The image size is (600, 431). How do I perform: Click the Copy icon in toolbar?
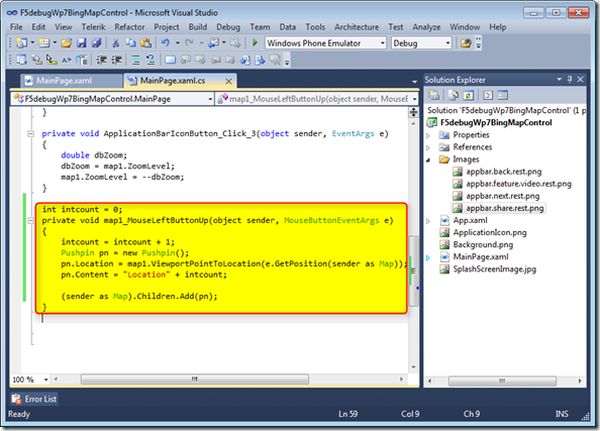click(x=130, y=43)
